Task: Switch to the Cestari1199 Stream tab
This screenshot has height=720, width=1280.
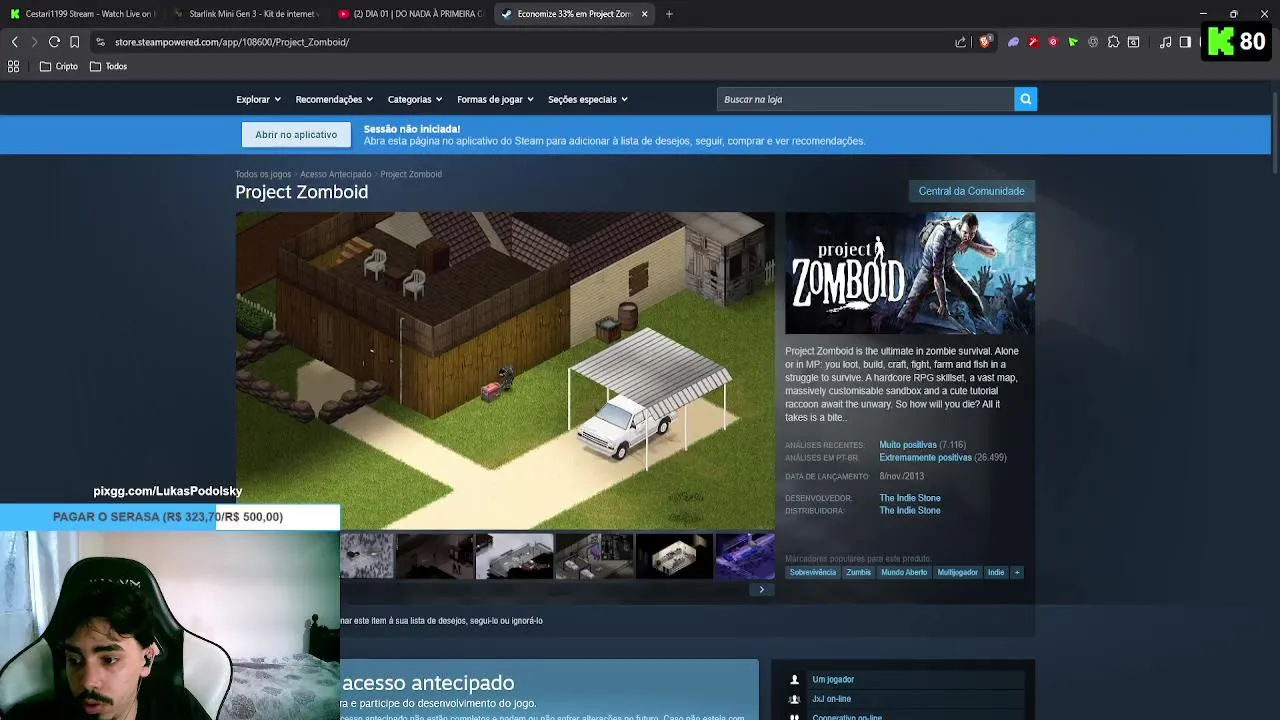Action: pyautogui.click(x=80, y=14)
